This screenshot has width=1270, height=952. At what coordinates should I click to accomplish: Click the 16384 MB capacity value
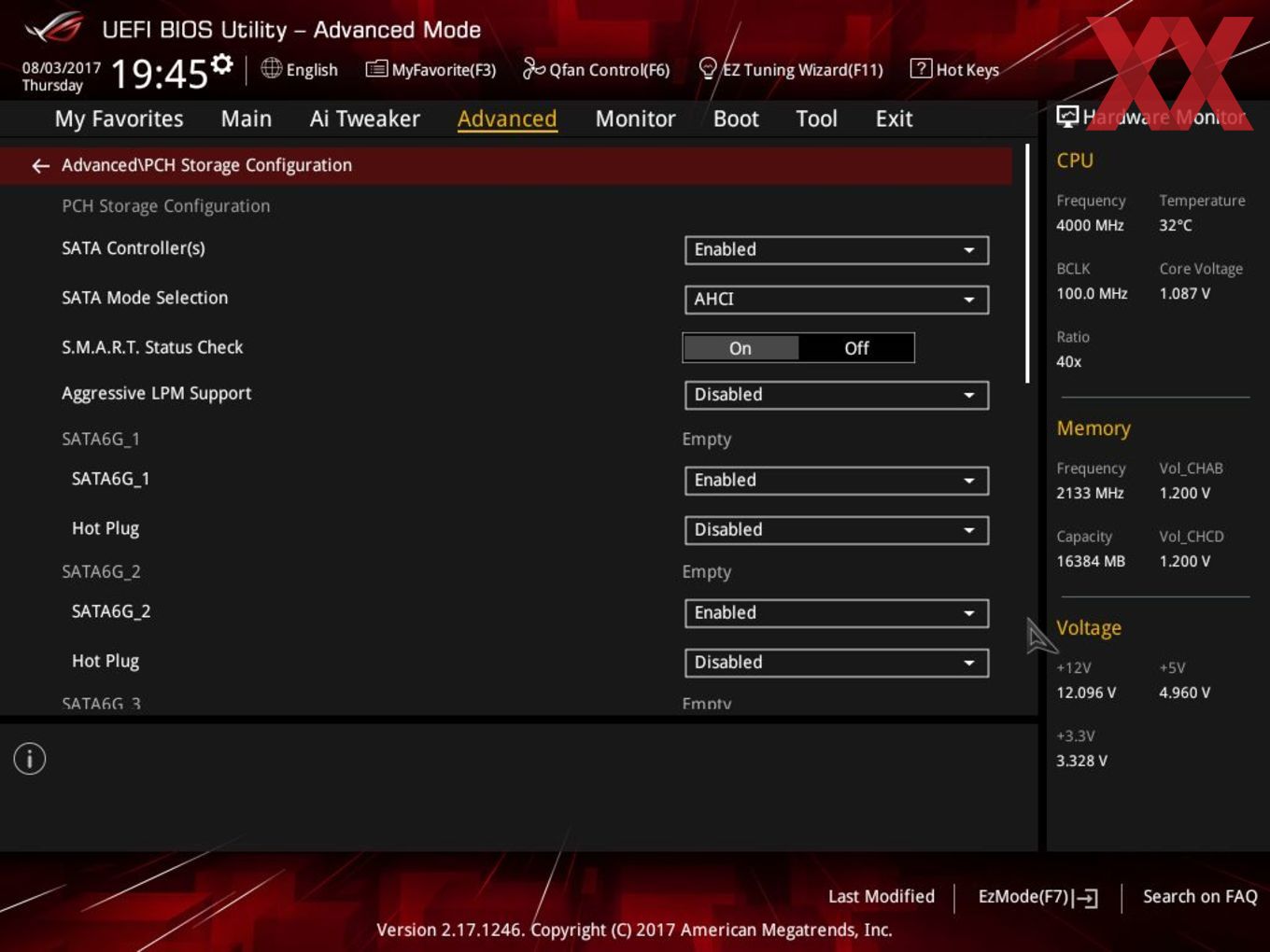pyautogui.click(x=1091, y=561)
